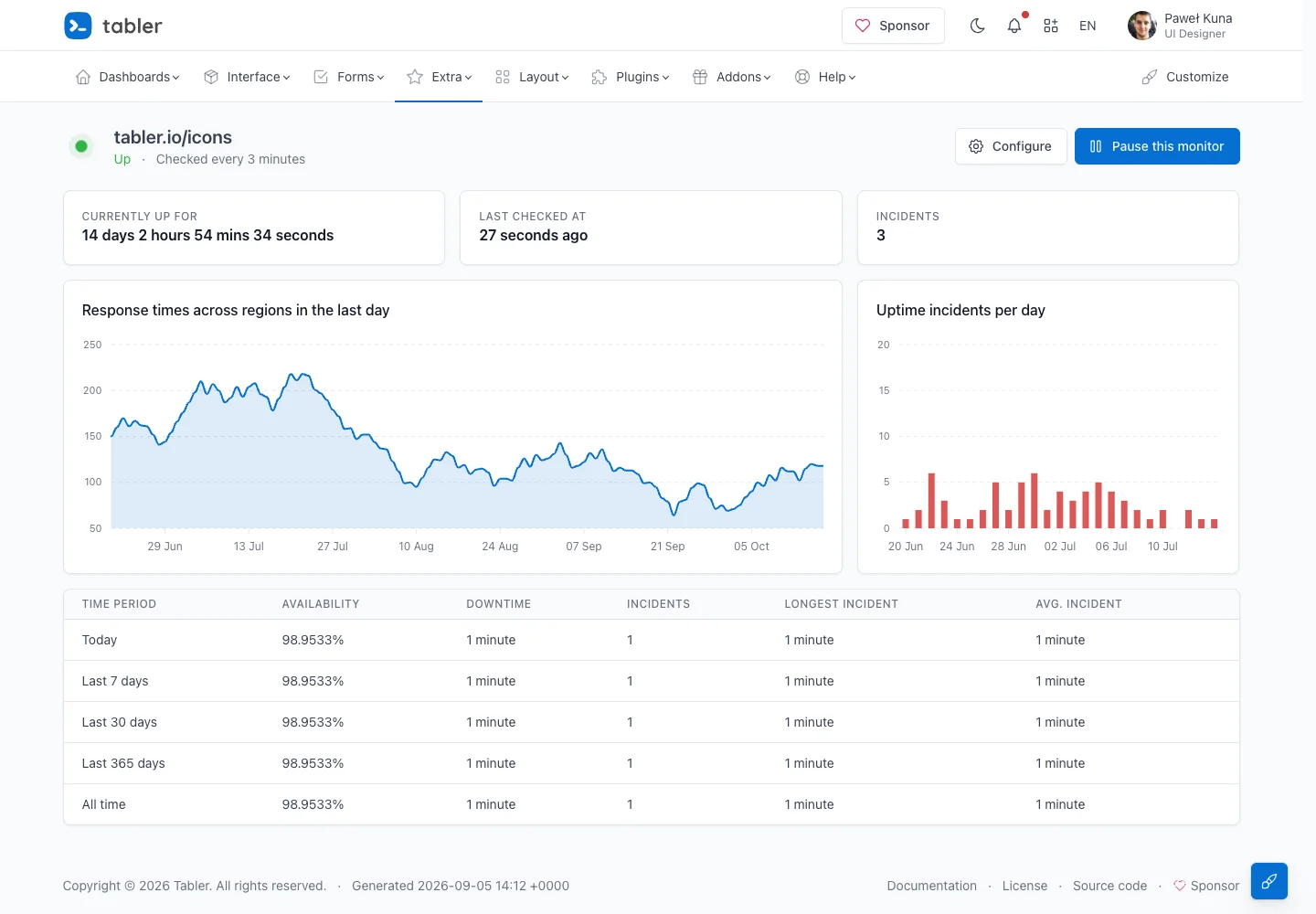Viewport: 1316px width, 914px height.
Task: Click the 'All time' row label
Action: (104, 804)
